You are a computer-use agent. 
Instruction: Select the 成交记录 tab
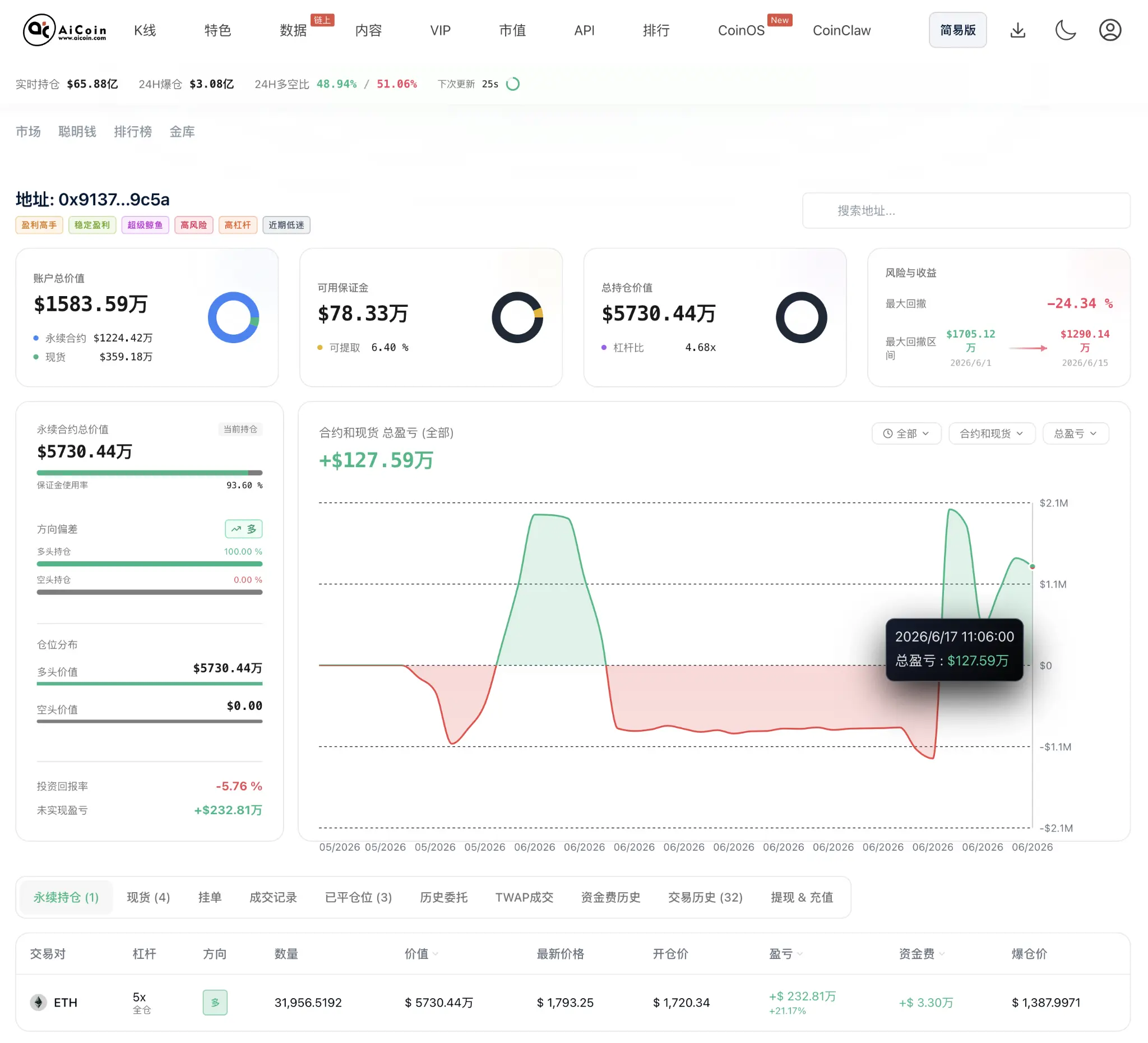(x=273, y=897)
